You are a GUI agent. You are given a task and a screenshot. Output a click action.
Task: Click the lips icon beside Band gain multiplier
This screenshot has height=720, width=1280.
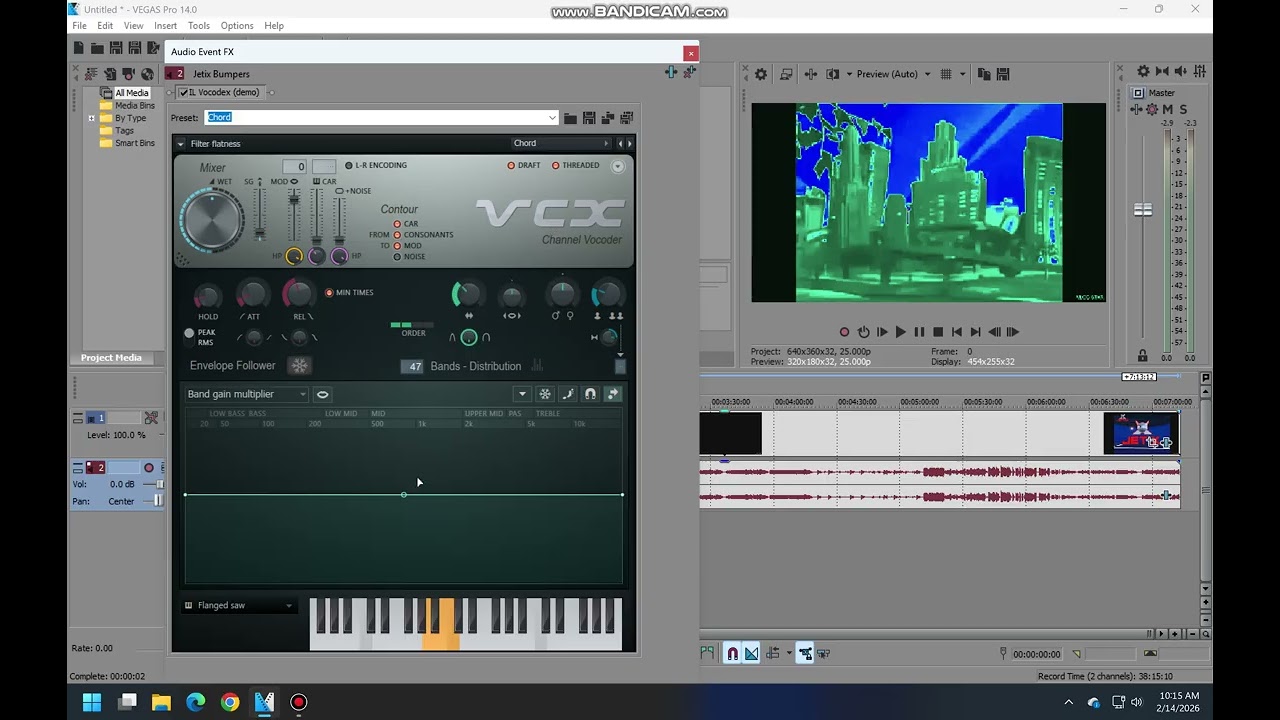322,394
